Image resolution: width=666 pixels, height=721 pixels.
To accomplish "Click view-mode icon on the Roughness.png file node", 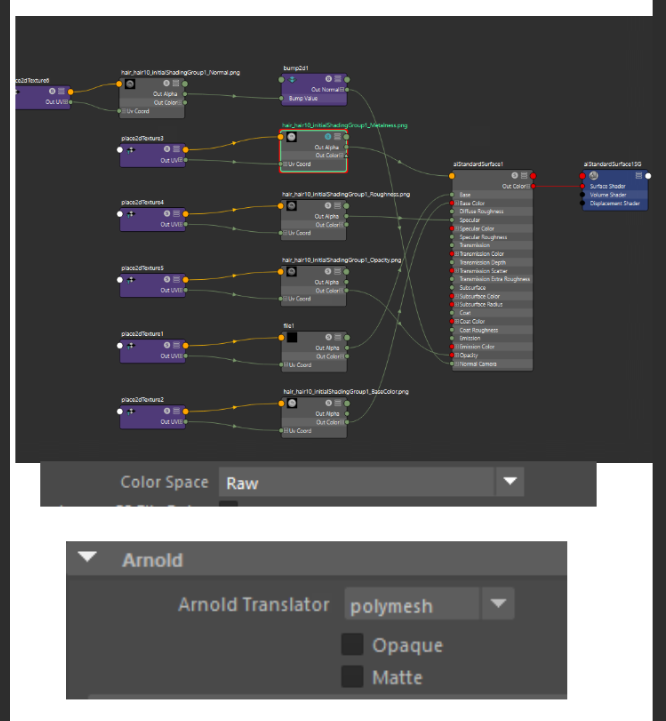I will coord(338,206).
